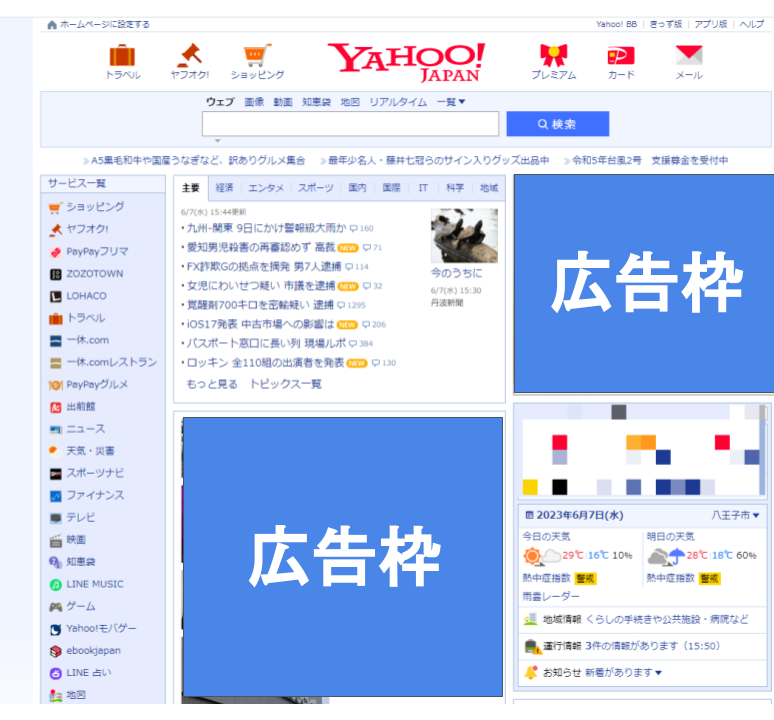Click the LINE 占い icon in sidebar
Viewport: 774px width, 720px height.
56,673
